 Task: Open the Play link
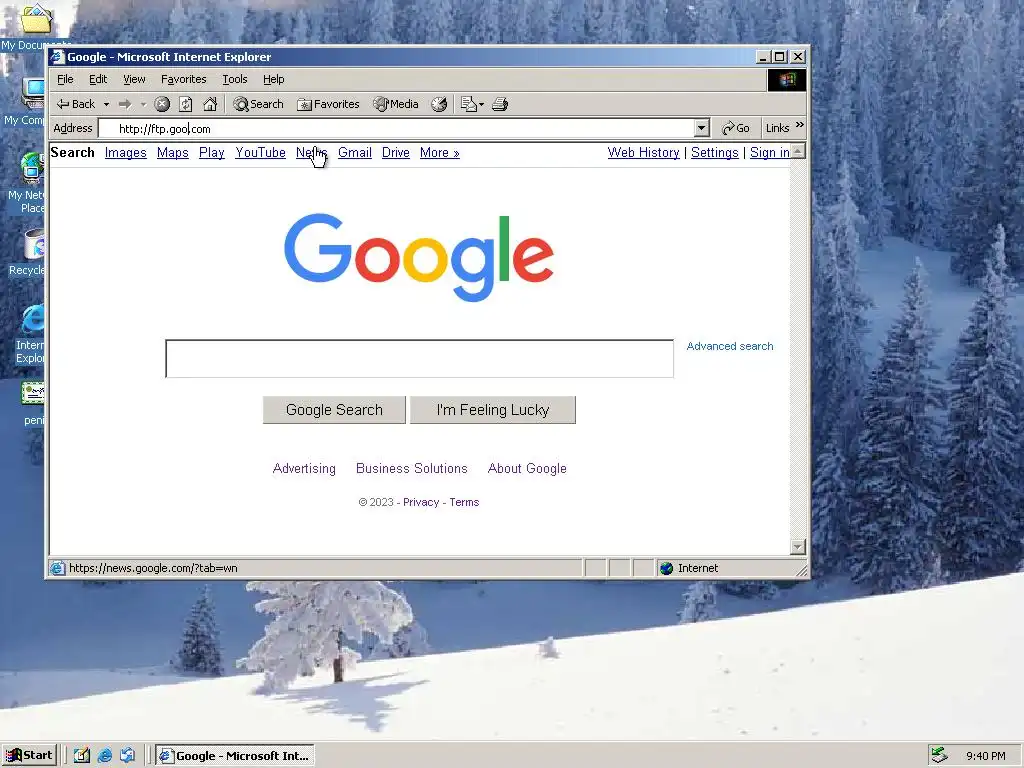pos(212,153)
